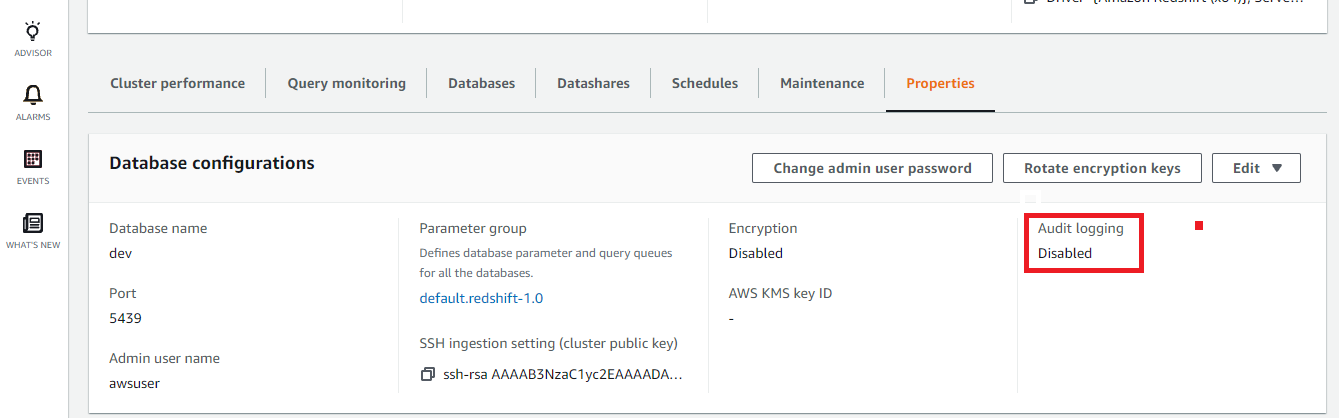Click the awsuser admin user name value

click(134, 383)
